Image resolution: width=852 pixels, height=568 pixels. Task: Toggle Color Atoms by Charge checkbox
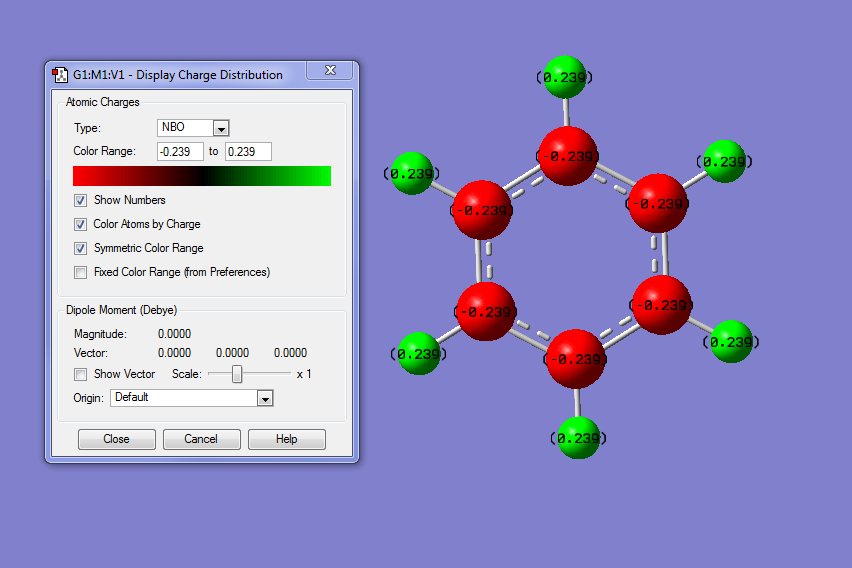pyautogui.click(x=80, y=224)
